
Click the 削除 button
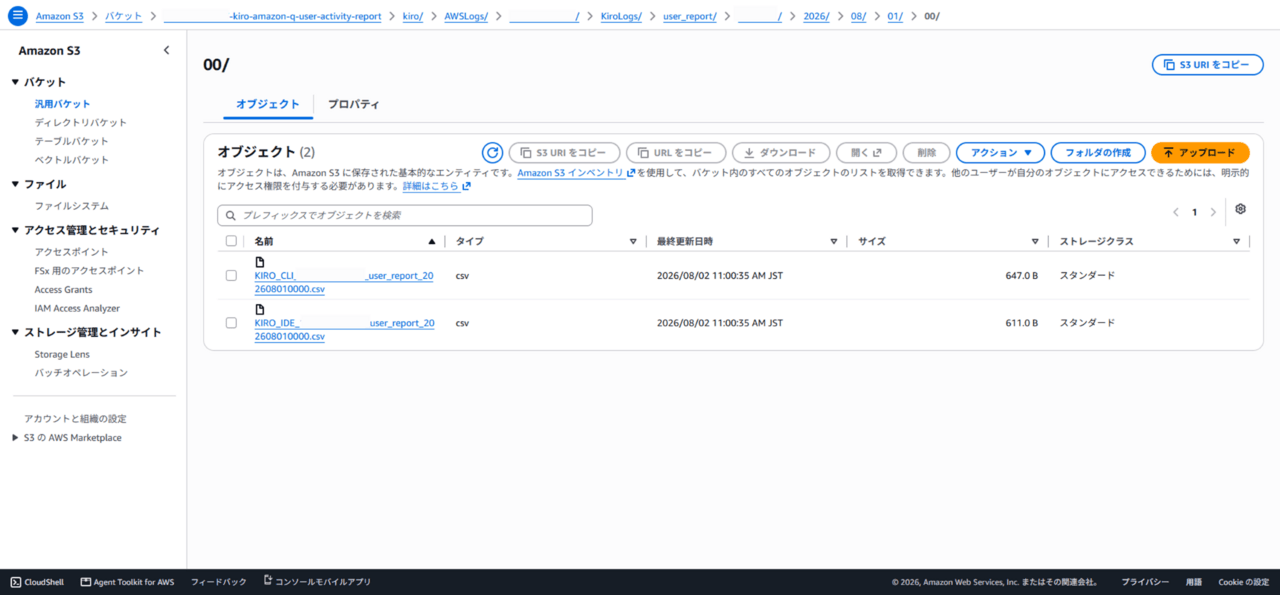click(926, 153)
